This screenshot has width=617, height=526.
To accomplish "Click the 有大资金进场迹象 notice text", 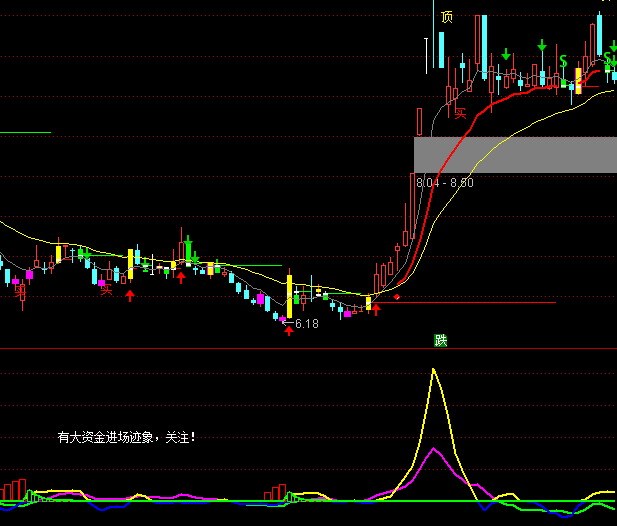I will click(126, 437).
